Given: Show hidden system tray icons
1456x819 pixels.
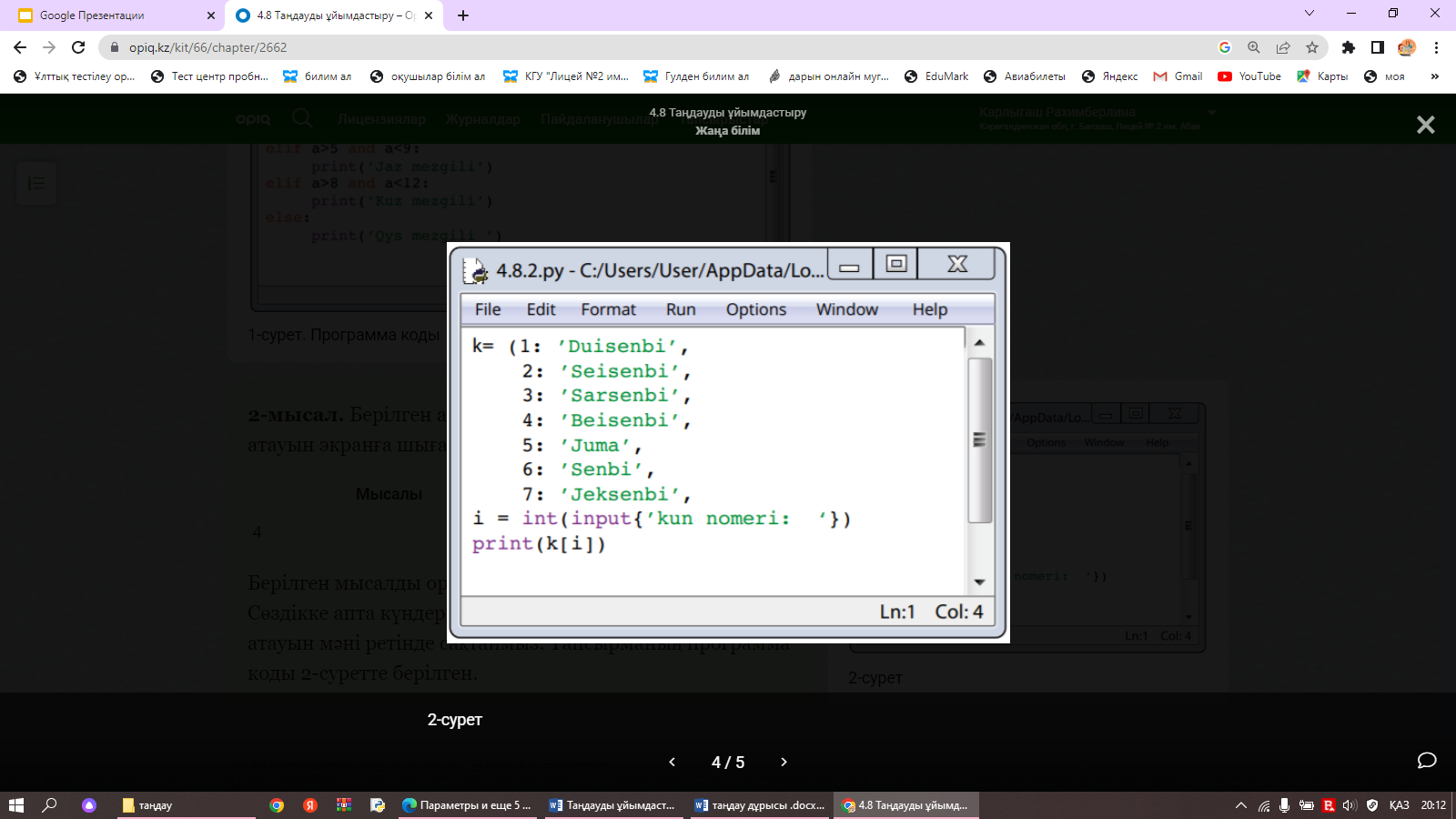Looking at the screenshot, I should coord(1240,805).
